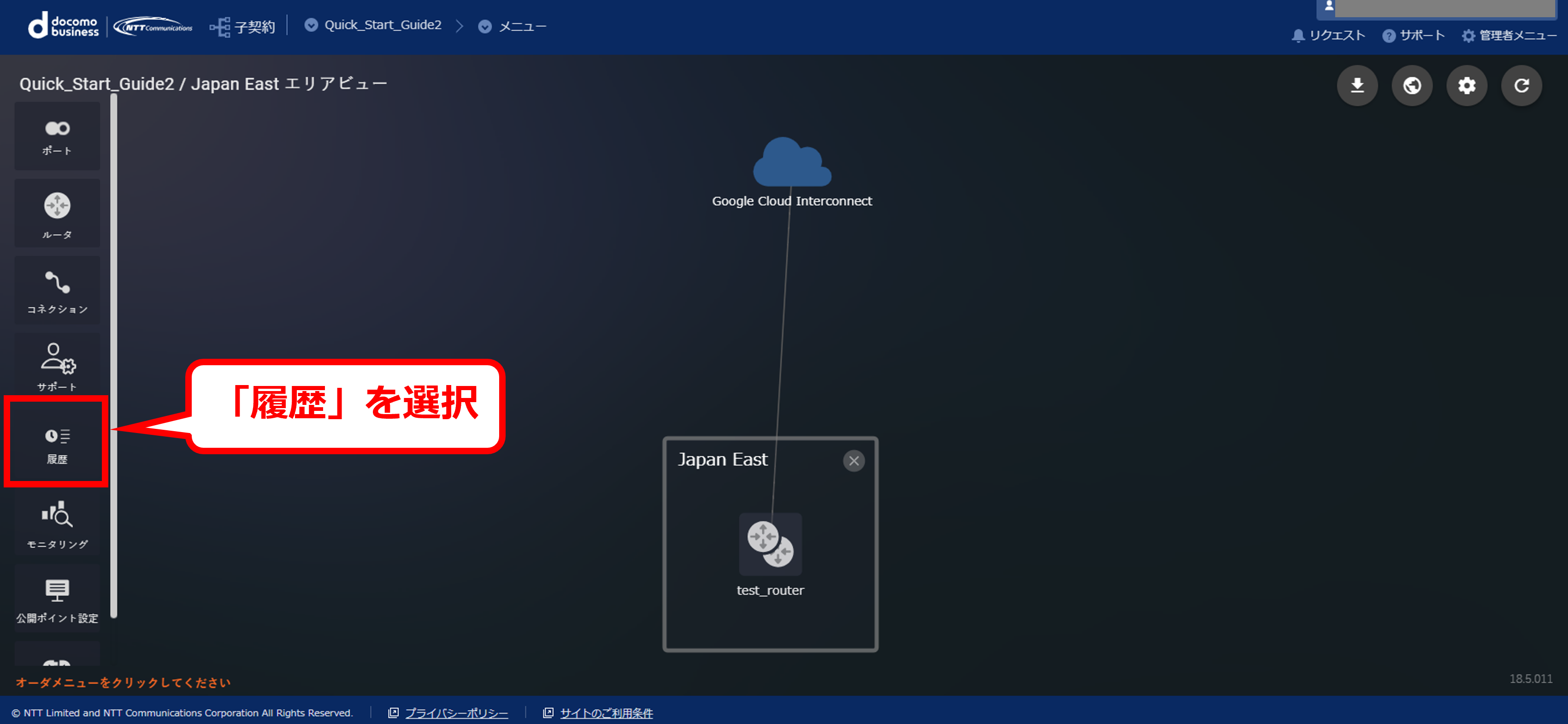This screenshot has height=724, width=1568.
Task: Click the Japan East area title
Action: point(723,459)
